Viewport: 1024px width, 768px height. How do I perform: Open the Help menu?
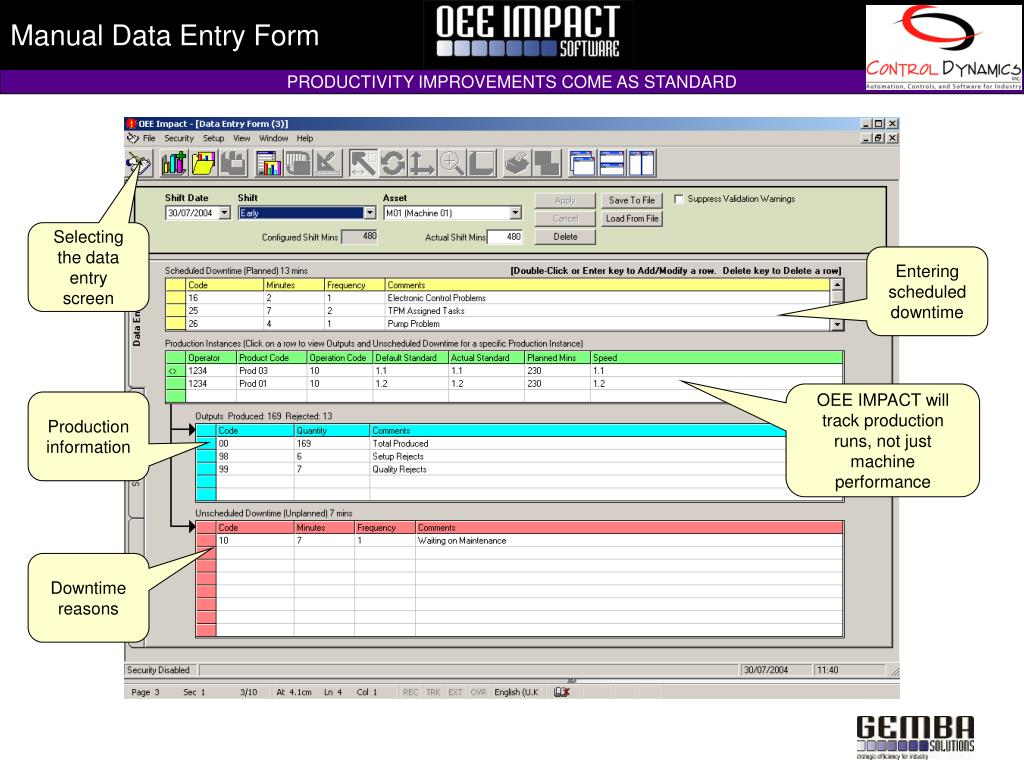pos(304,138)
